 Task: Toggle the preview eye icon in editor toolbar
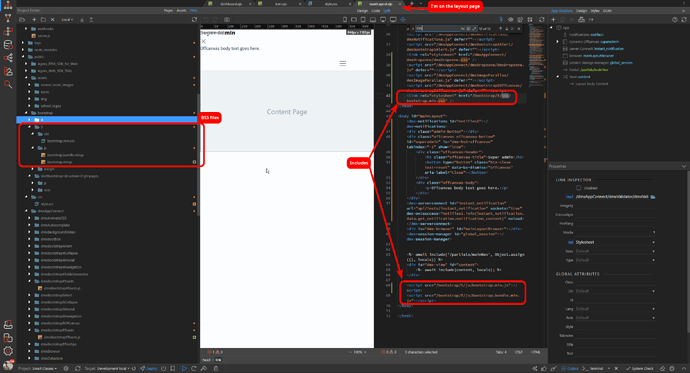(x=510, y=19)
